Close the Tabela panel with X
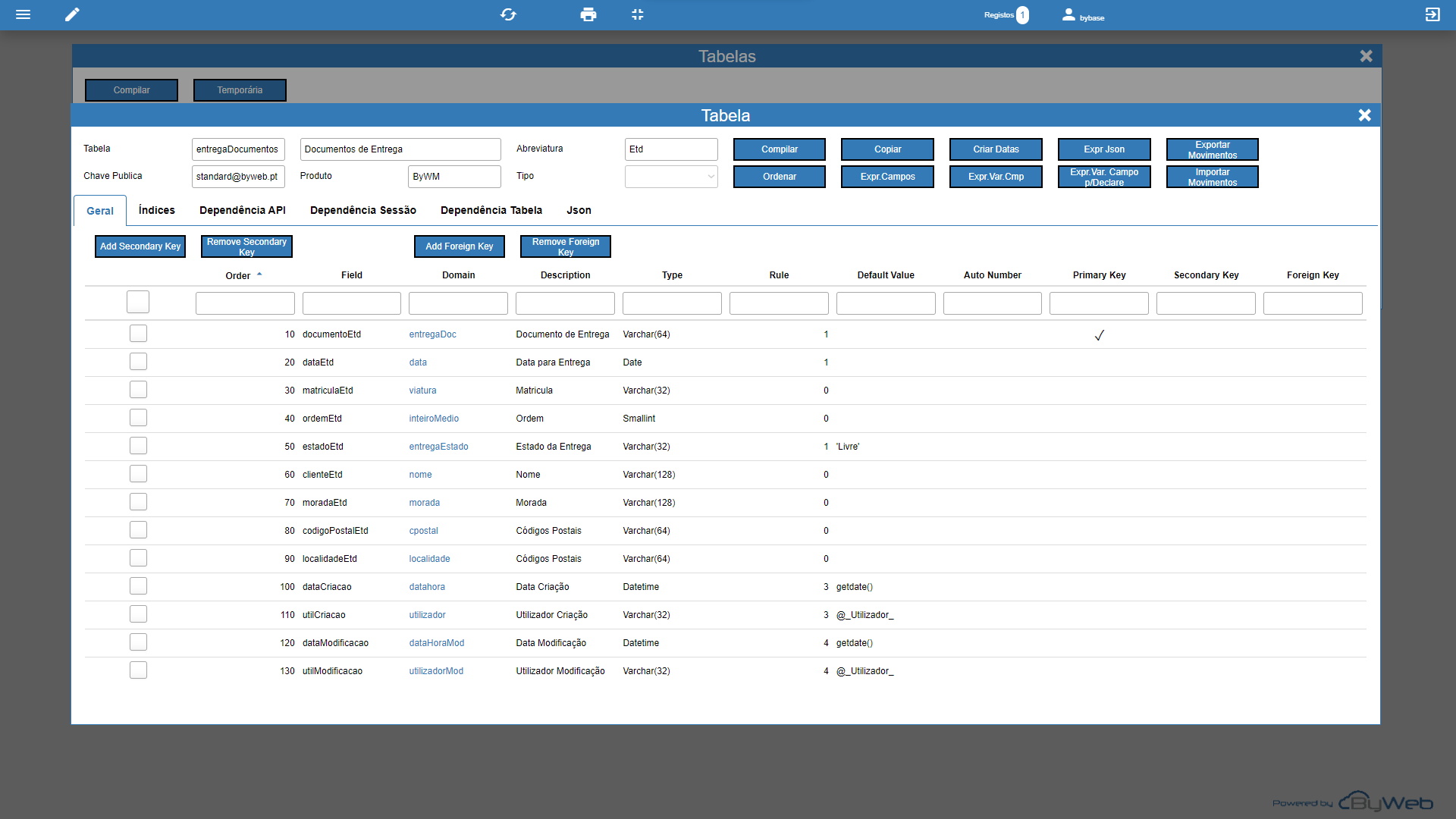Viewport: 1456px width, 819px height. (1364, 115)
